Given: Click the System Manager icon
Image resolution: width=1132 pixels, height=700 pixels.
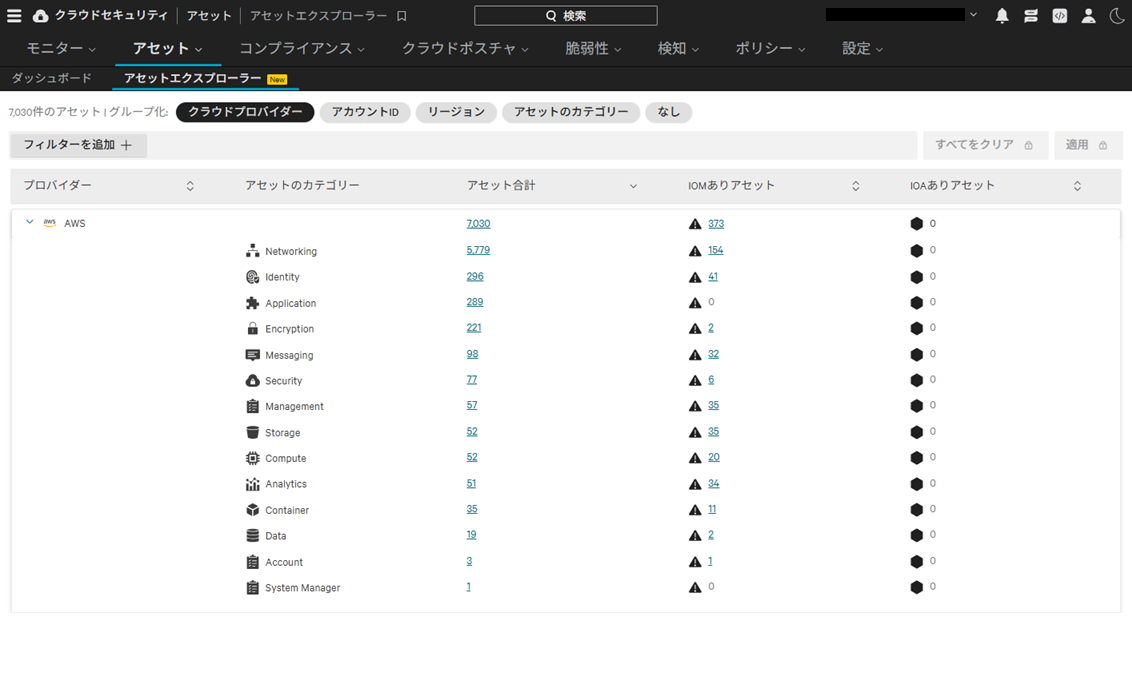Looking at the screenshot, I should pos(253,588).
